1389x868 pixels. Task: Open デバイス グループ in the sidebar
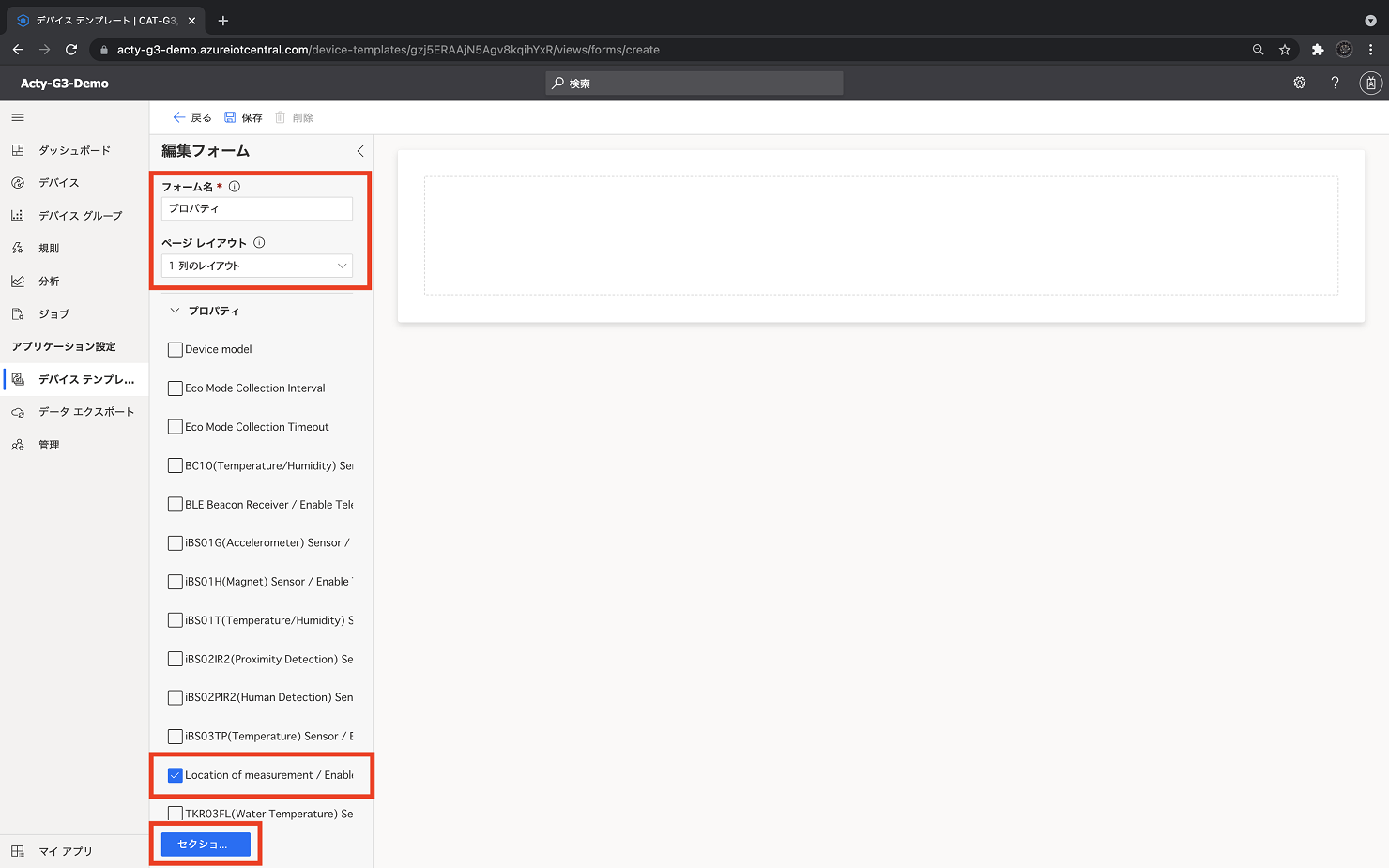coord(74,216)
